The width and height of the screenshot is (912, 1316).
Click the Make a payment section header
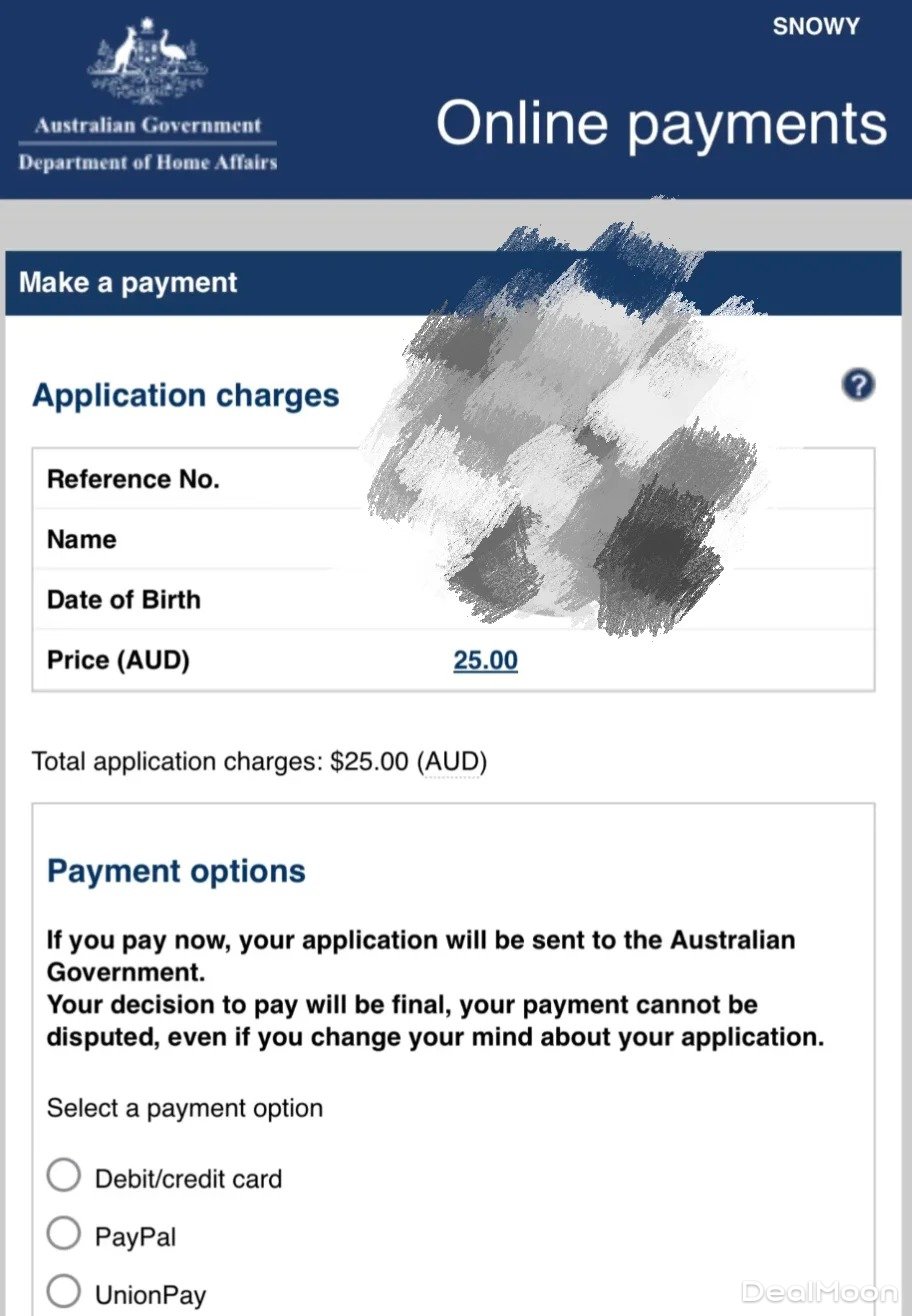[128, 283]
